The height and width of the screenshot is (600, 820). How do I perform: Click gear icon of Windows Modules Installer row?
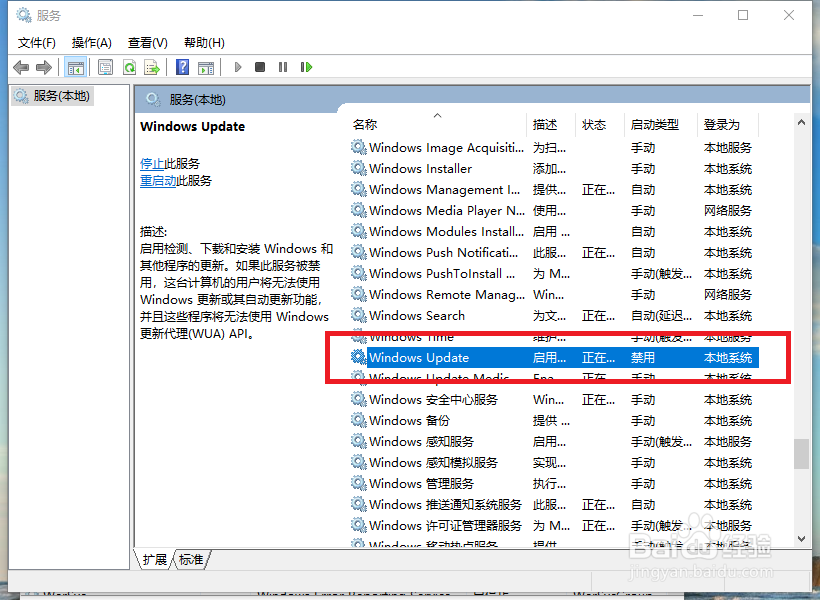(358, 231)
